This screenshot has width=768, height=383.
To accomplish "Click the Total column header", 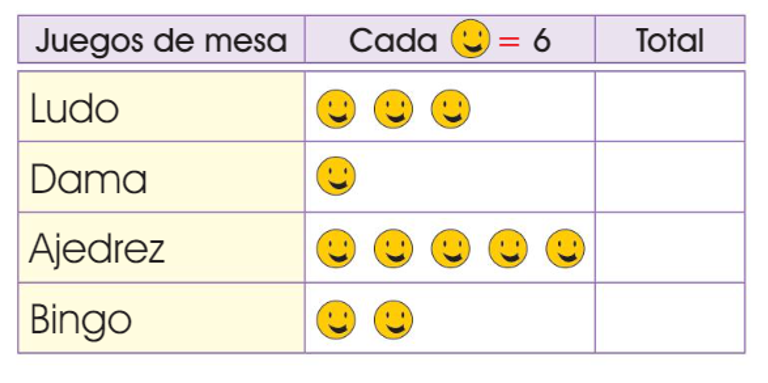I will click(x=670, y=39).
